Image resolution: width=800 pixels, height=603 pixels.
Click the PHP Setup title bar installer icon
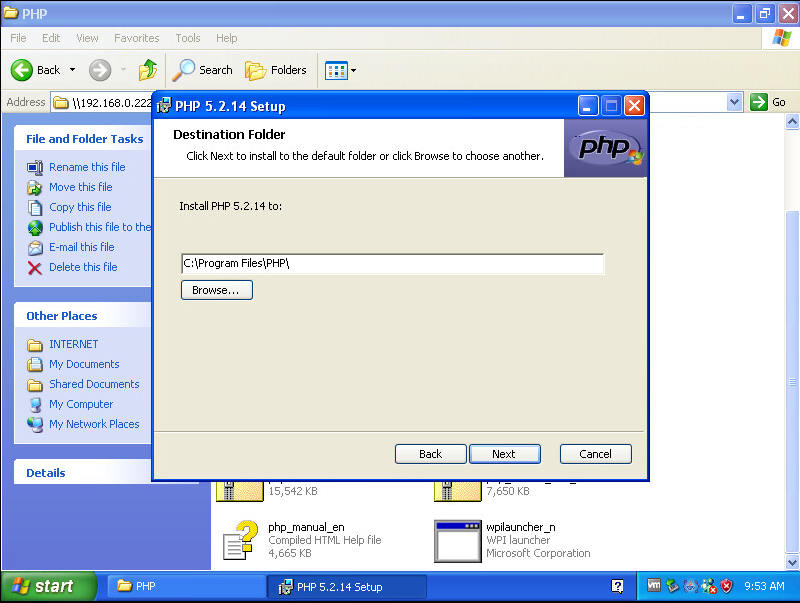[x=164, y=106]
